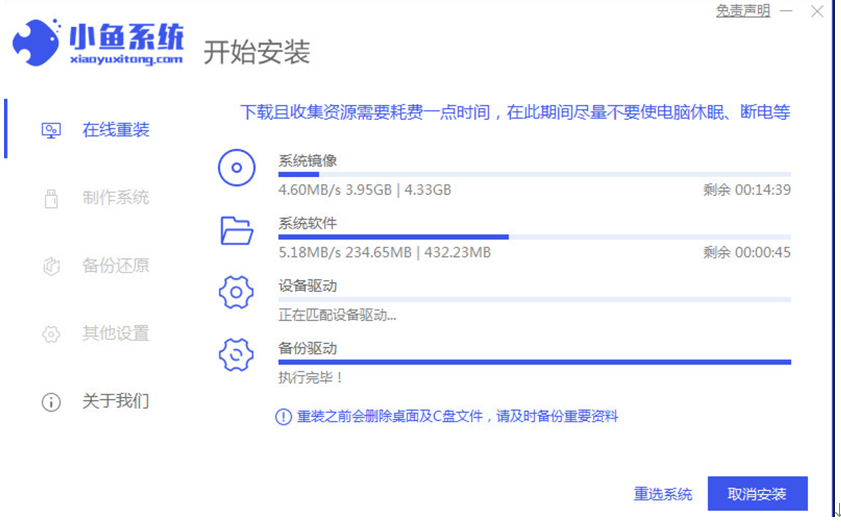Click the 备份还原 icon in sidebar
The width and height of the screenshot is (841, 528).
51,266
